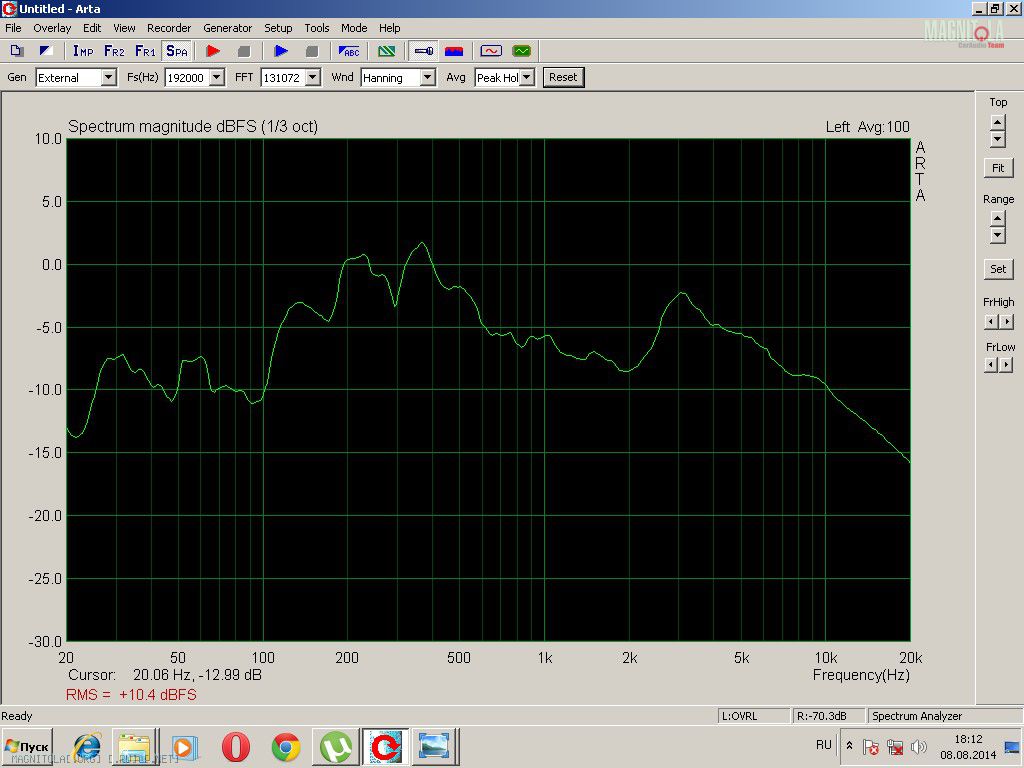Open the Overlay menu

(x=52, y=28)
